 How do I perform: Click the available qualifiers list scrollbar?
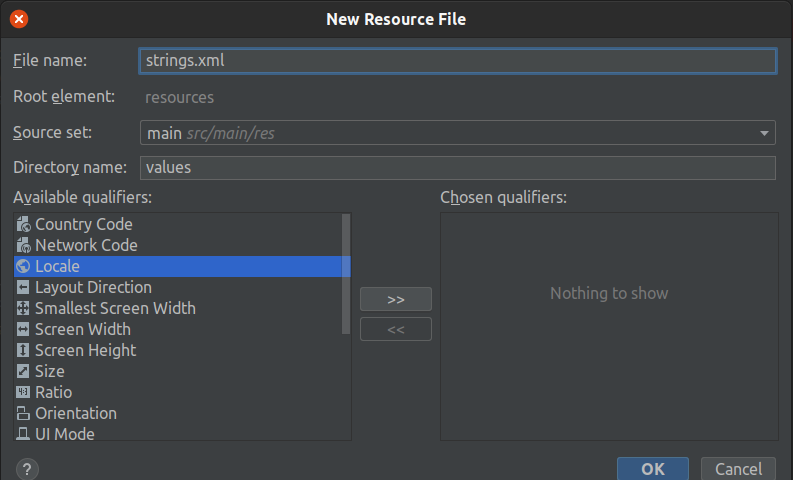click(x=346, y=274)
